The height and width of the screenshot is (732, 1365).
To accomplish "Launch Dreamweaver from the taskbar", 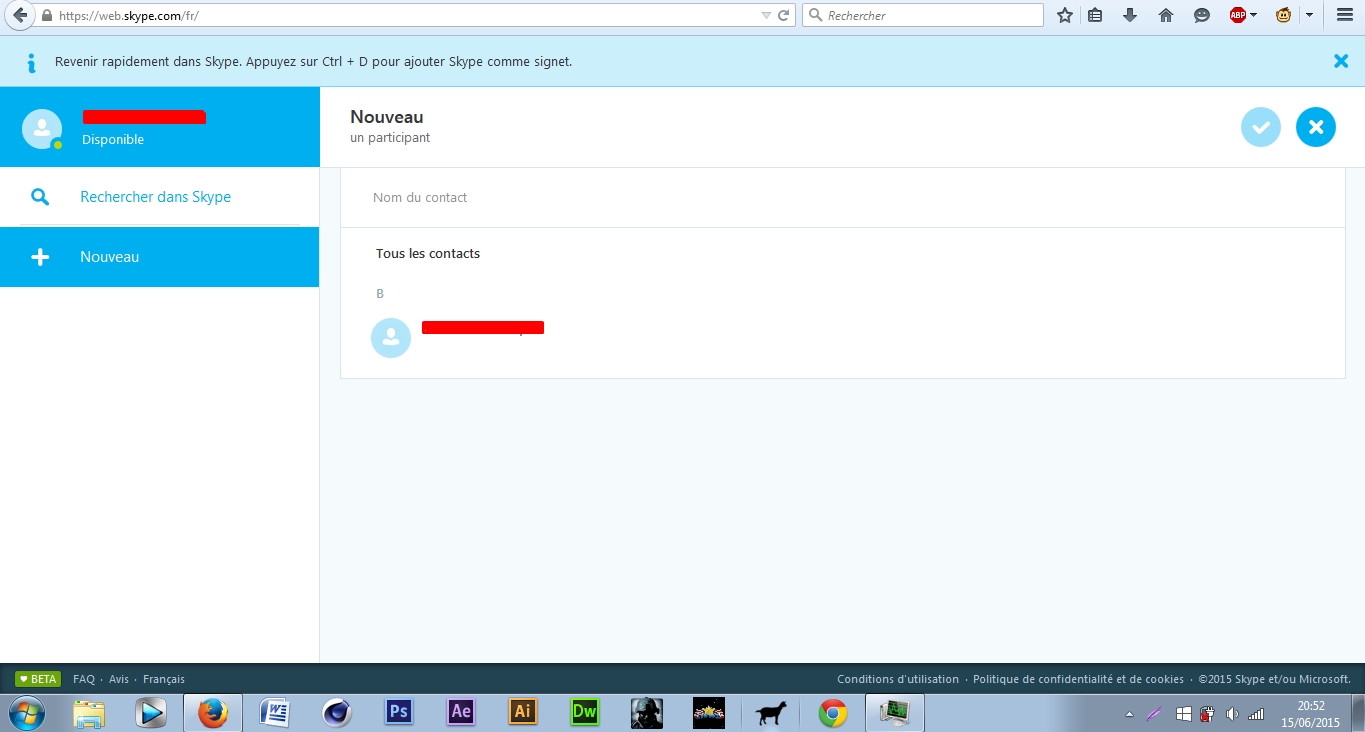I will coord(584,712).
